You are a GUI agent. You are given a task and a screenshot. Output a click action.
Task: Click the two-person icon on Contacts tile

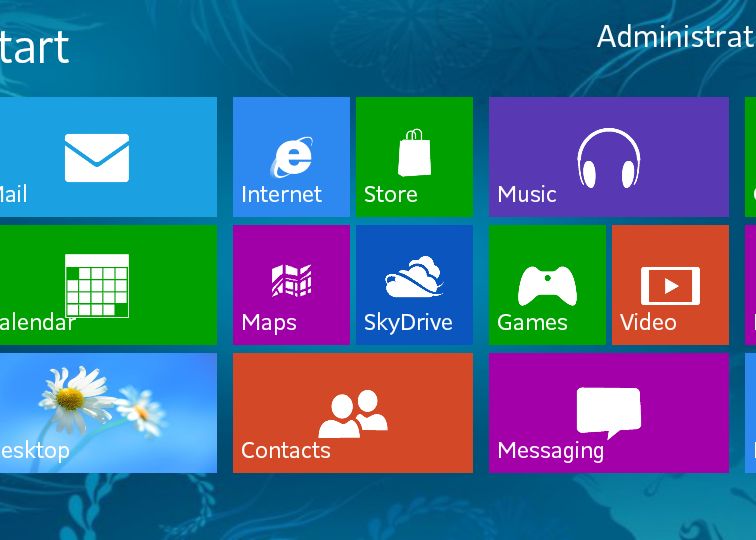point(352,413)
